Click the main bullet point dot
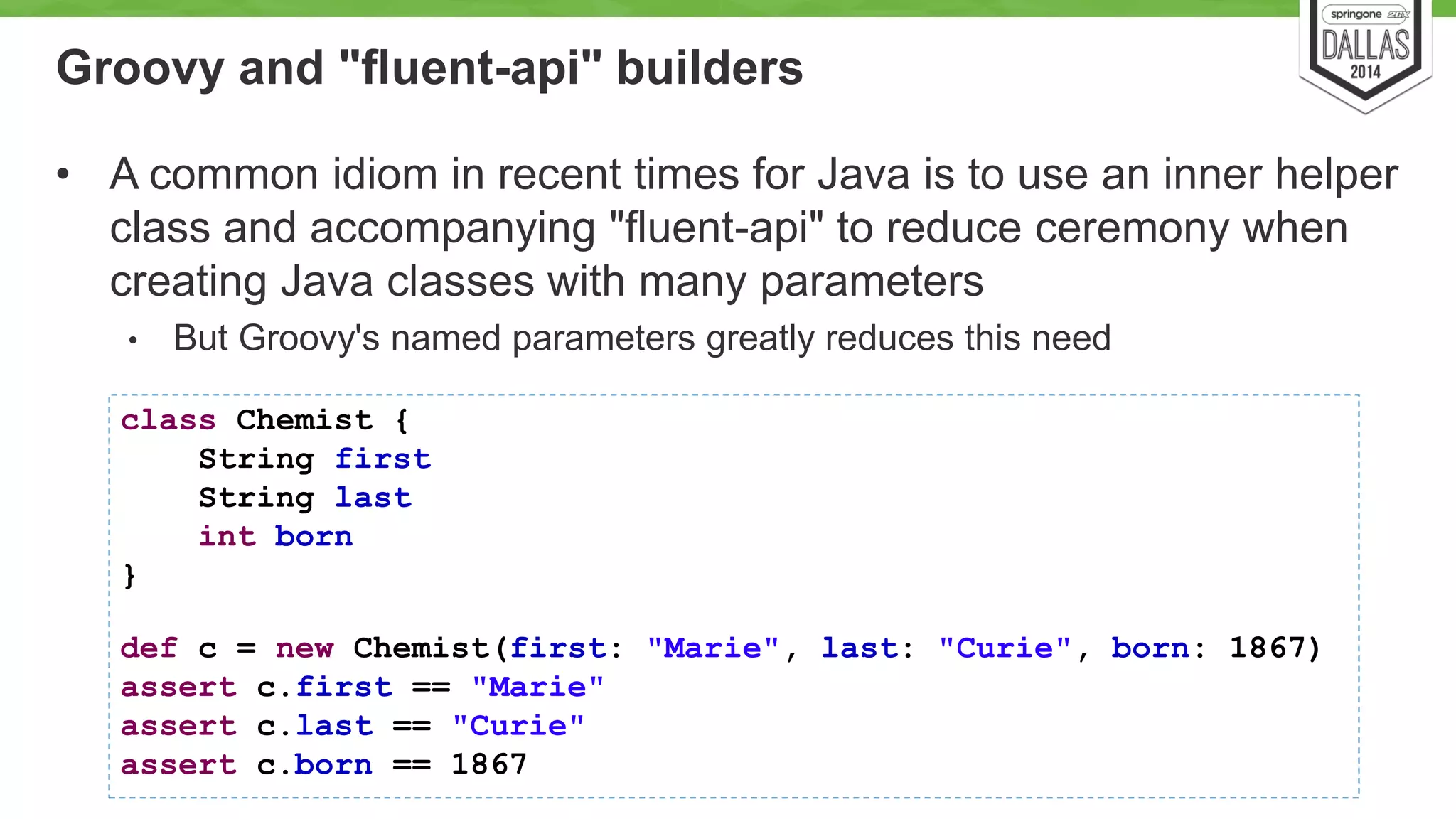 point(64,175)
